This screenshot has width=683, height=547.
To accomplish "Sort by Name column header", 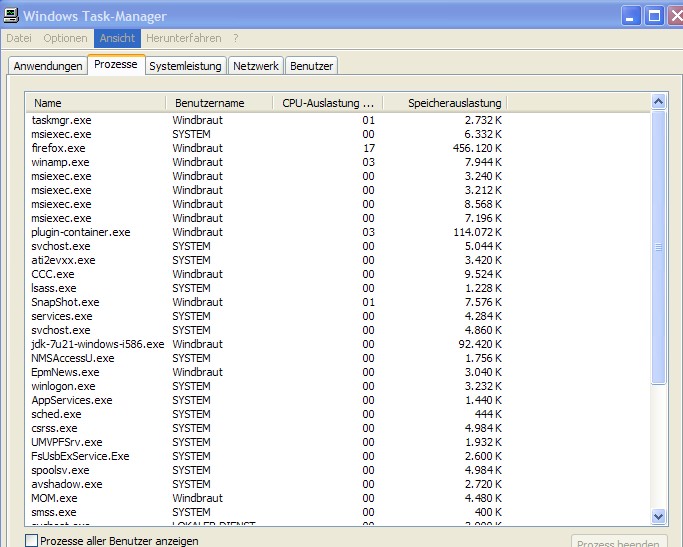I will click(x=96, y=103).
